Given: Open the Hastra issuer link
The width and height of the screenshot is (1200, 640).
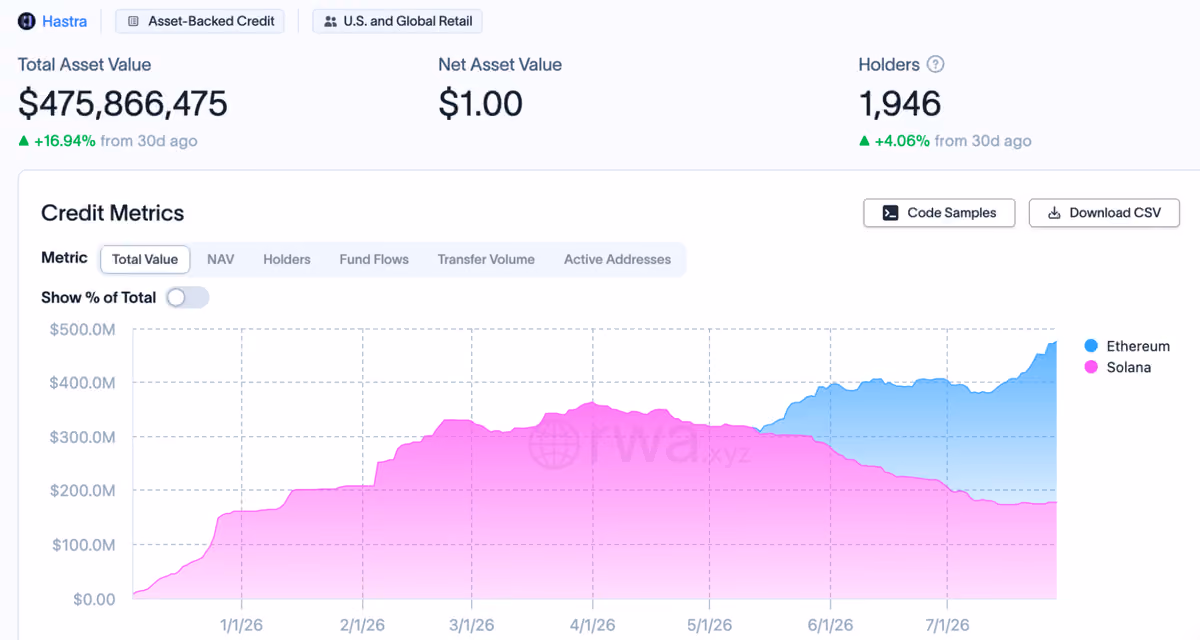Looking at the screenshot, I should (64, 21).
